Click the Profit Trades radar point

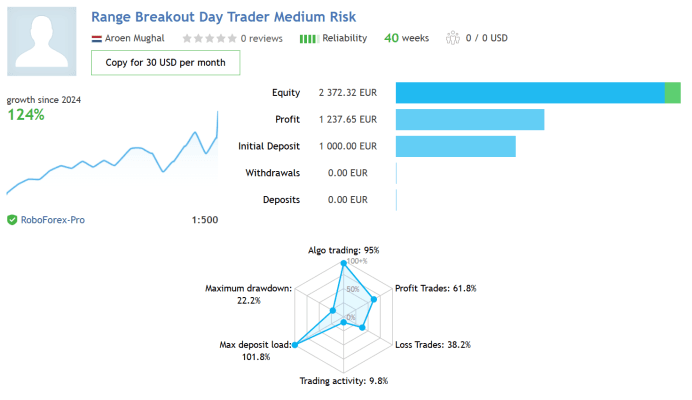click(374, 299)
